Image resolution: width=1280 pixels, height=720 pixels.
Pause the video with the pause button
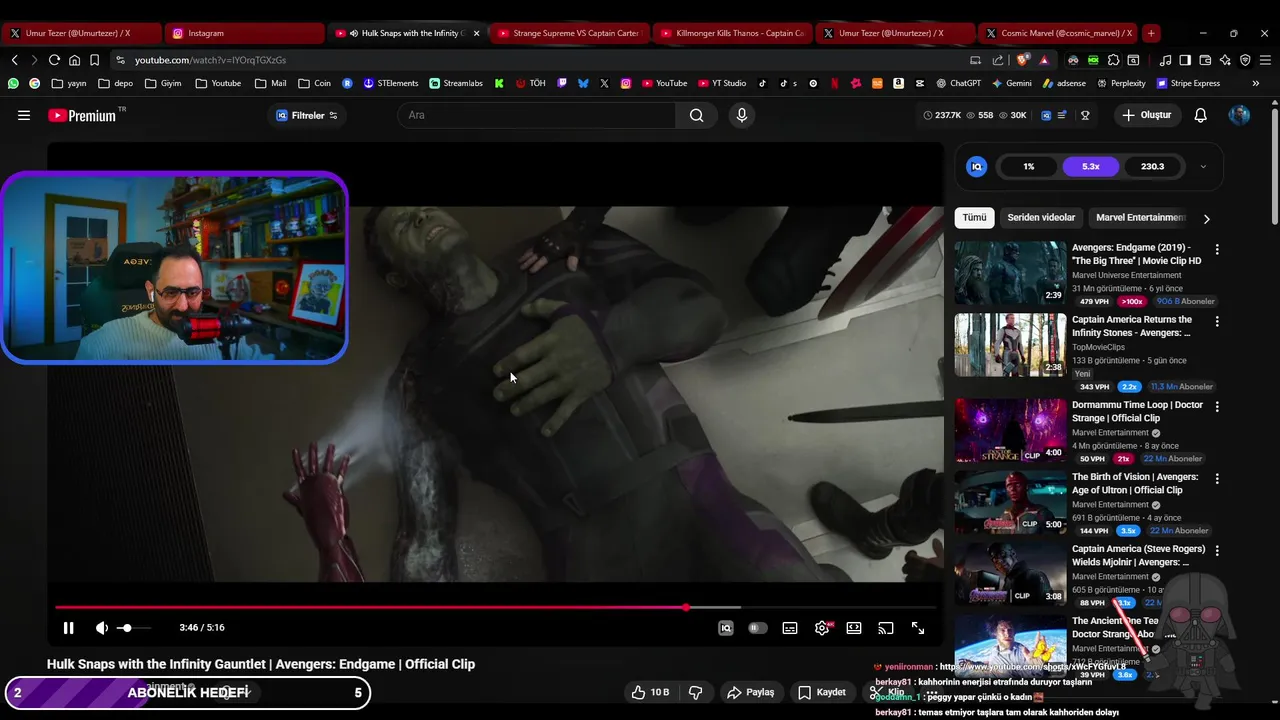point(68,628)
